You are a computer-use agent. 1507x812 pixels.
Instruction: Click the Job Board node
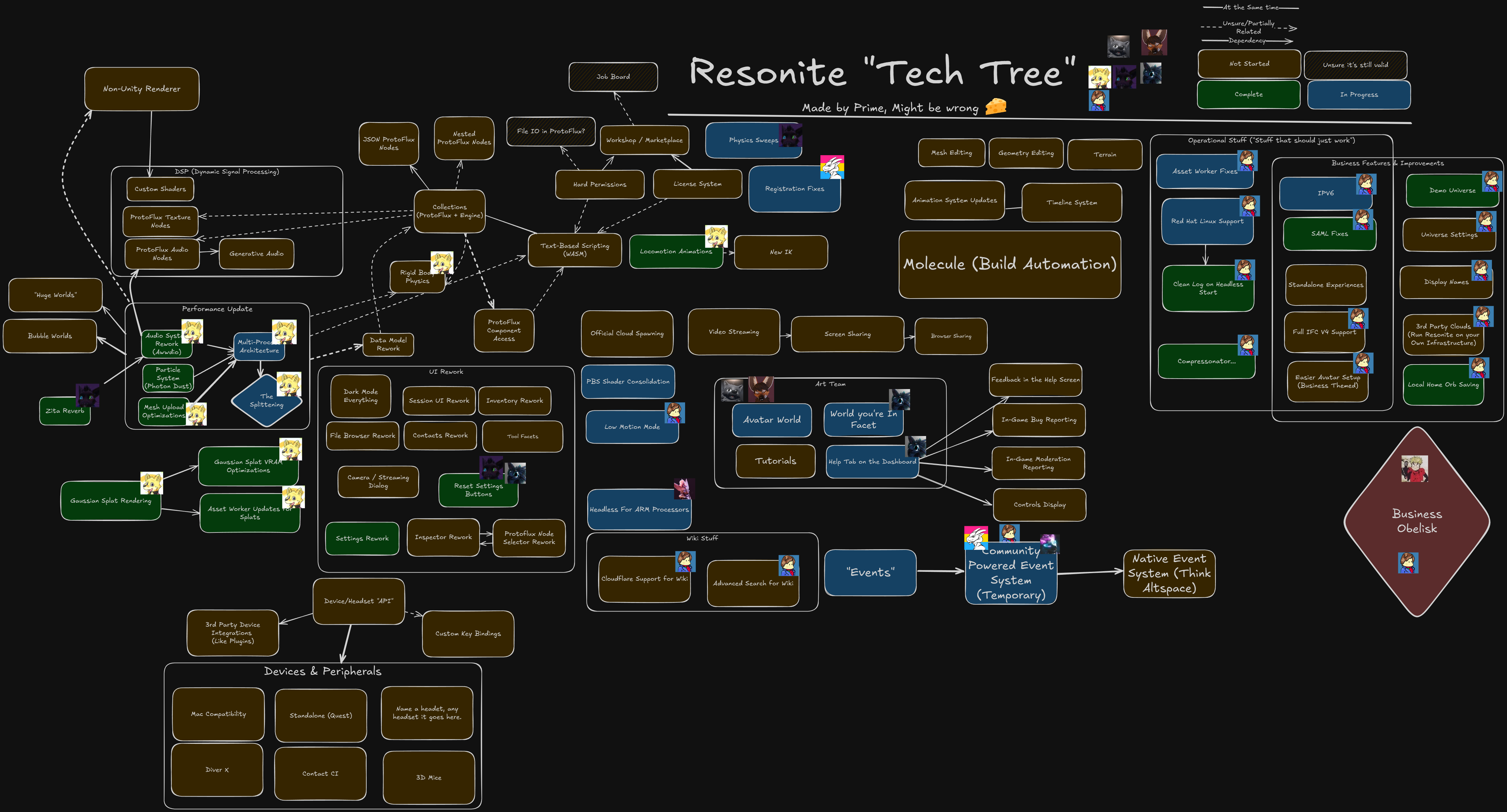(613, 76)
